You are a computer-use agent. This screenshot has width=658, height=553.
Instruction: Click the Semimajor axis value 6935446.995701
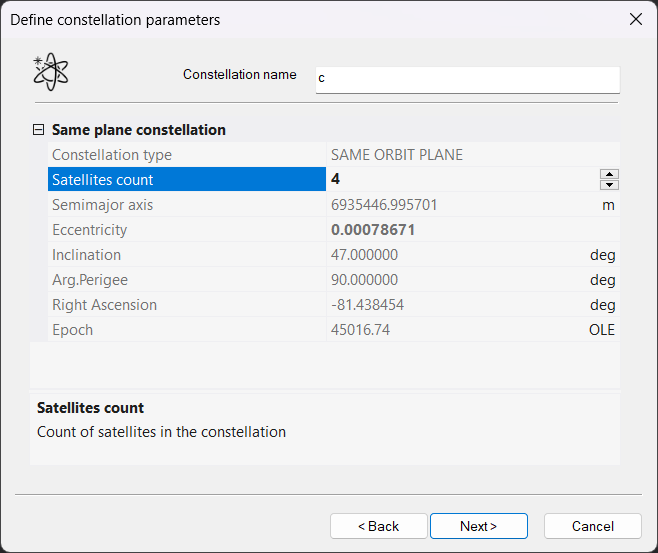tap(384, 205)
